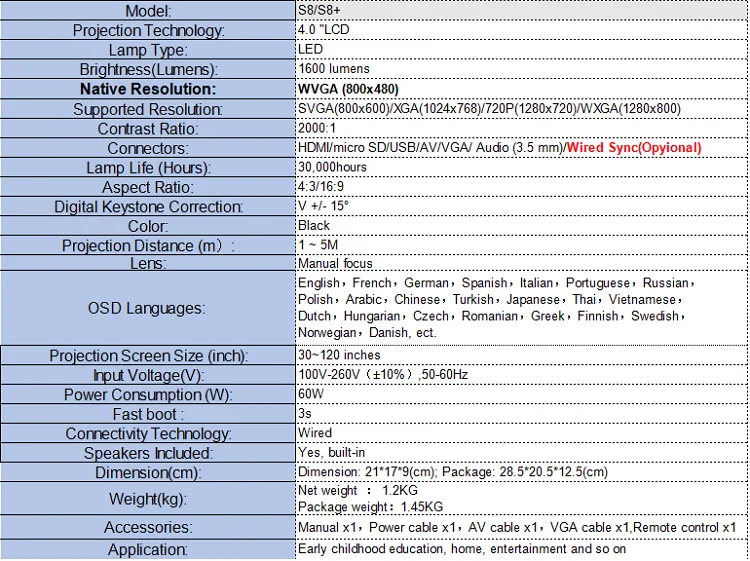Select the Power Consumption (W) label
Screen dimensions: 750x561
pos(148,395)
